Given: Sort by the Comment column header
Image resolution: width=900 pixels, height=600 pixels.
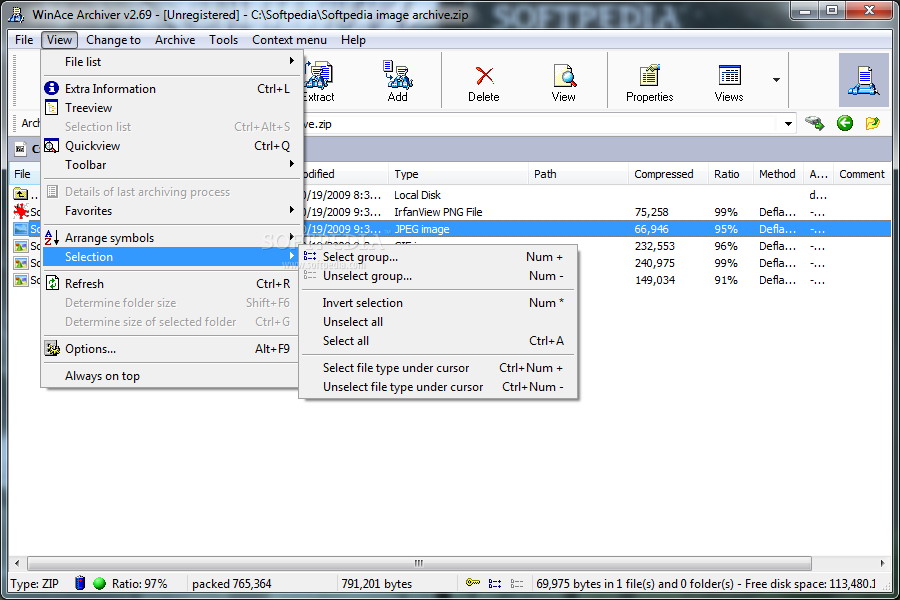Looking at the screenshot, I should pyautogui.click(x=862, y=174).
